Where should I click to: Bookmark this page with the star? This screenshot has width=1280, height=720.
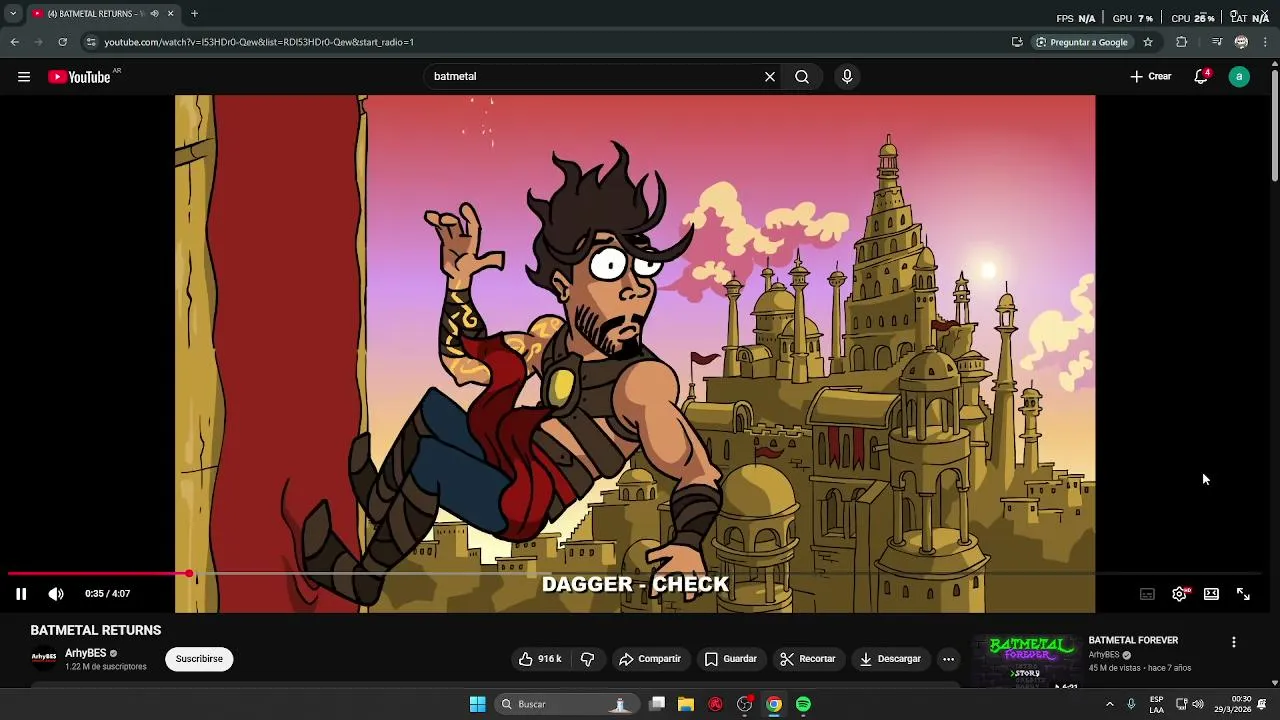click(x=1148, y=42)
